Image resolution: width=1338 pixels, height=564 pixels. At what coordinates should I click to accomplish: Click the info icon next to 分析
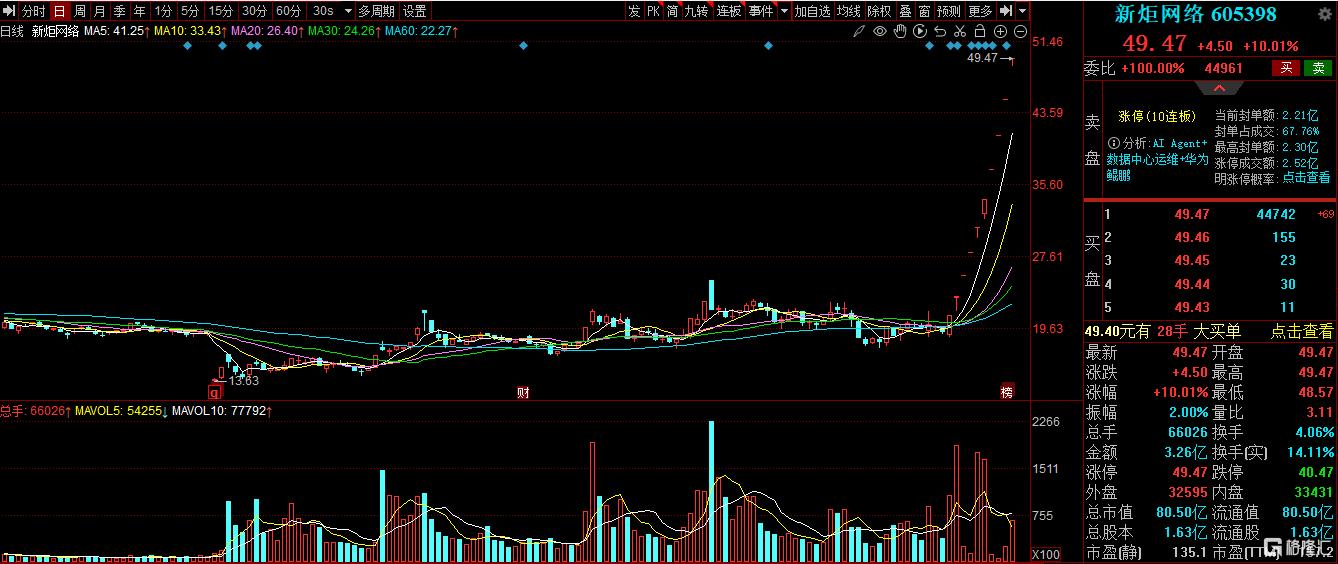pyautogui.click(x=1113, y=143)
